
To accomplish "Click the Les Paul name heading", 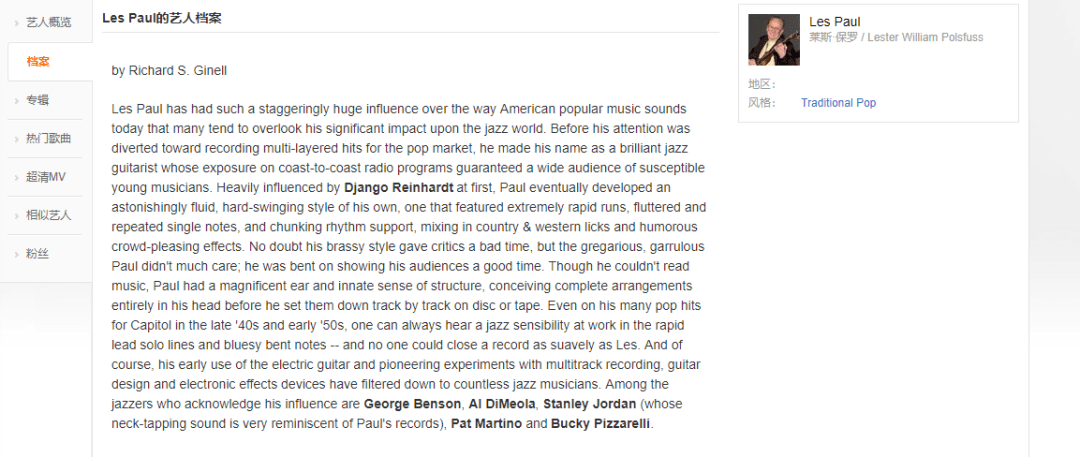I will point(835,22).
